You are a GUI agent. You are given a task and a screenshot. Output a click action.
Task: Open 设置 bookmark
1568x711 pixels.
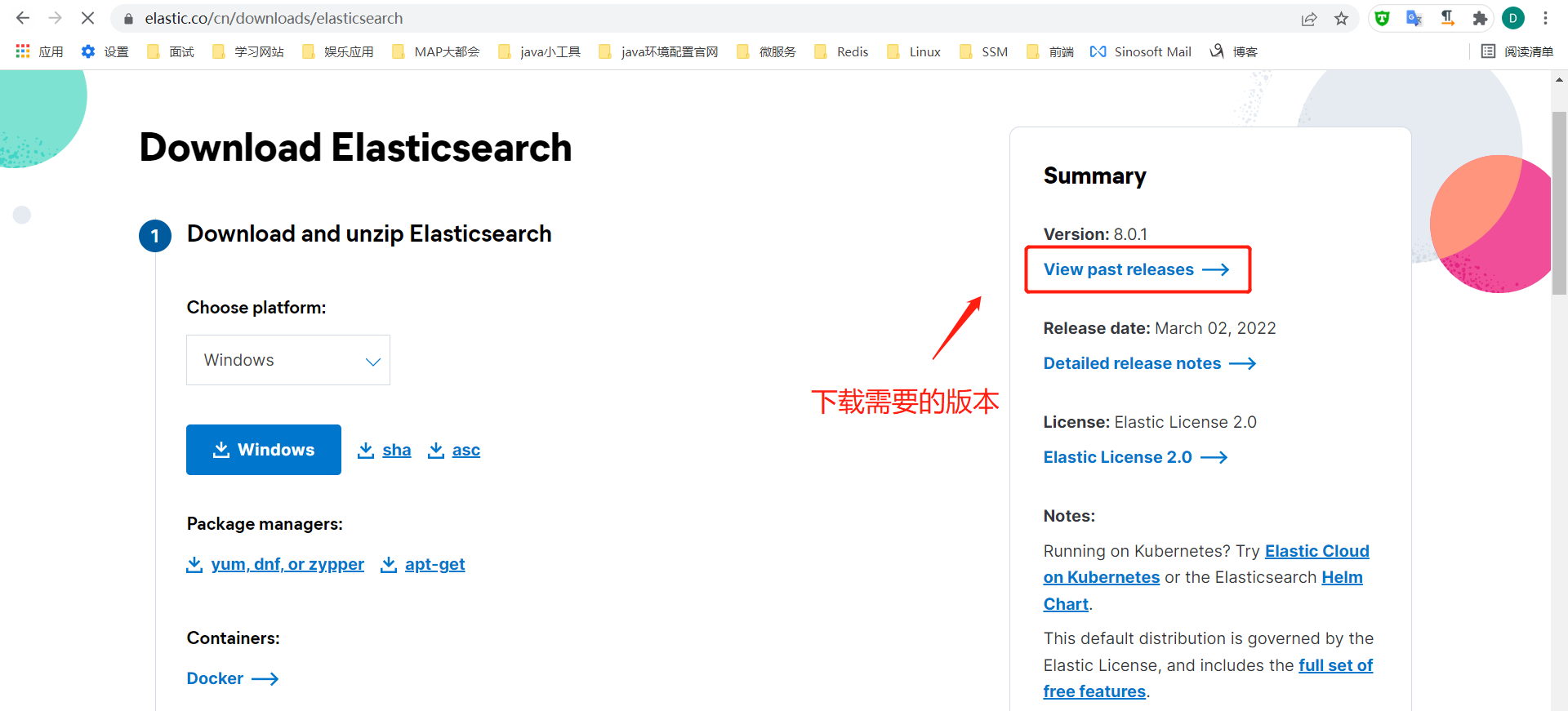coord(105,51)
